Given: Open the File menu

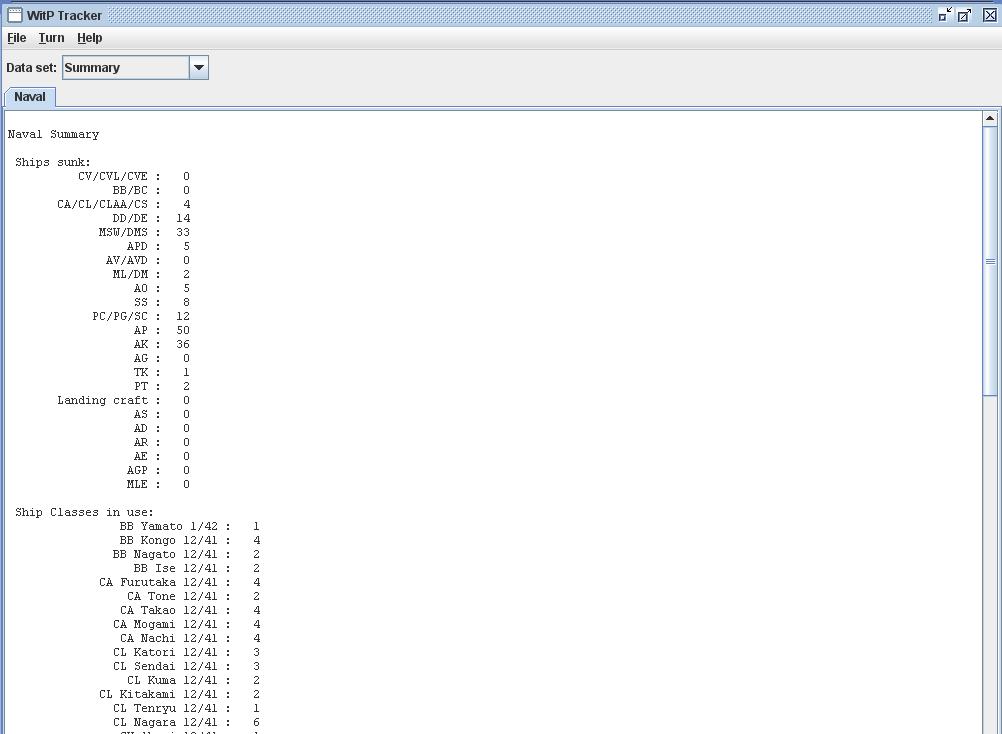Looking at the screenshot, I should [x=17, y=38].
